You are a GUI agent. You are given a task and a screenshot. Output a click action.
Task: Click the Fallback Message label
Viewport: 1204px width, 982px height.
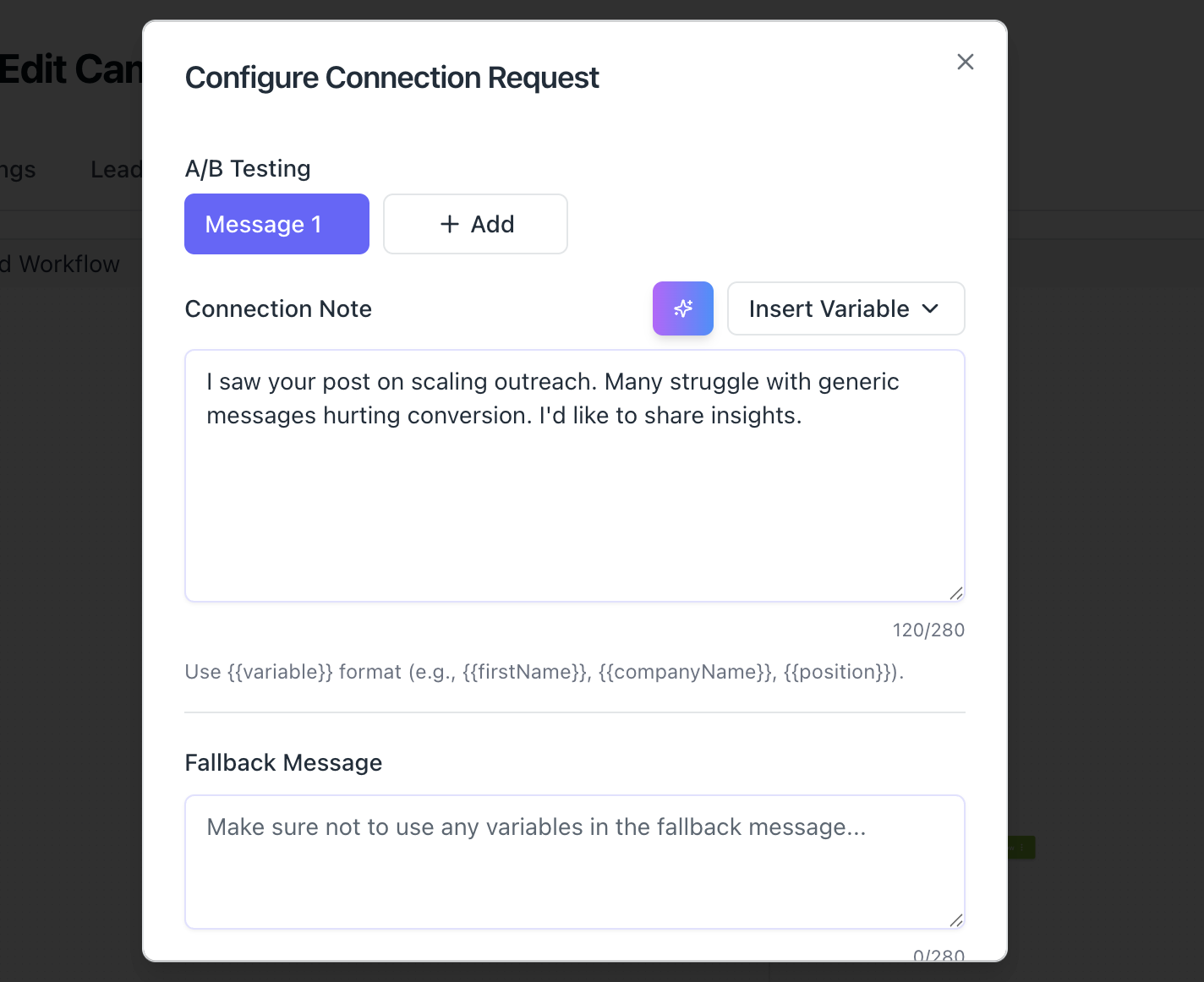(283, 763)
